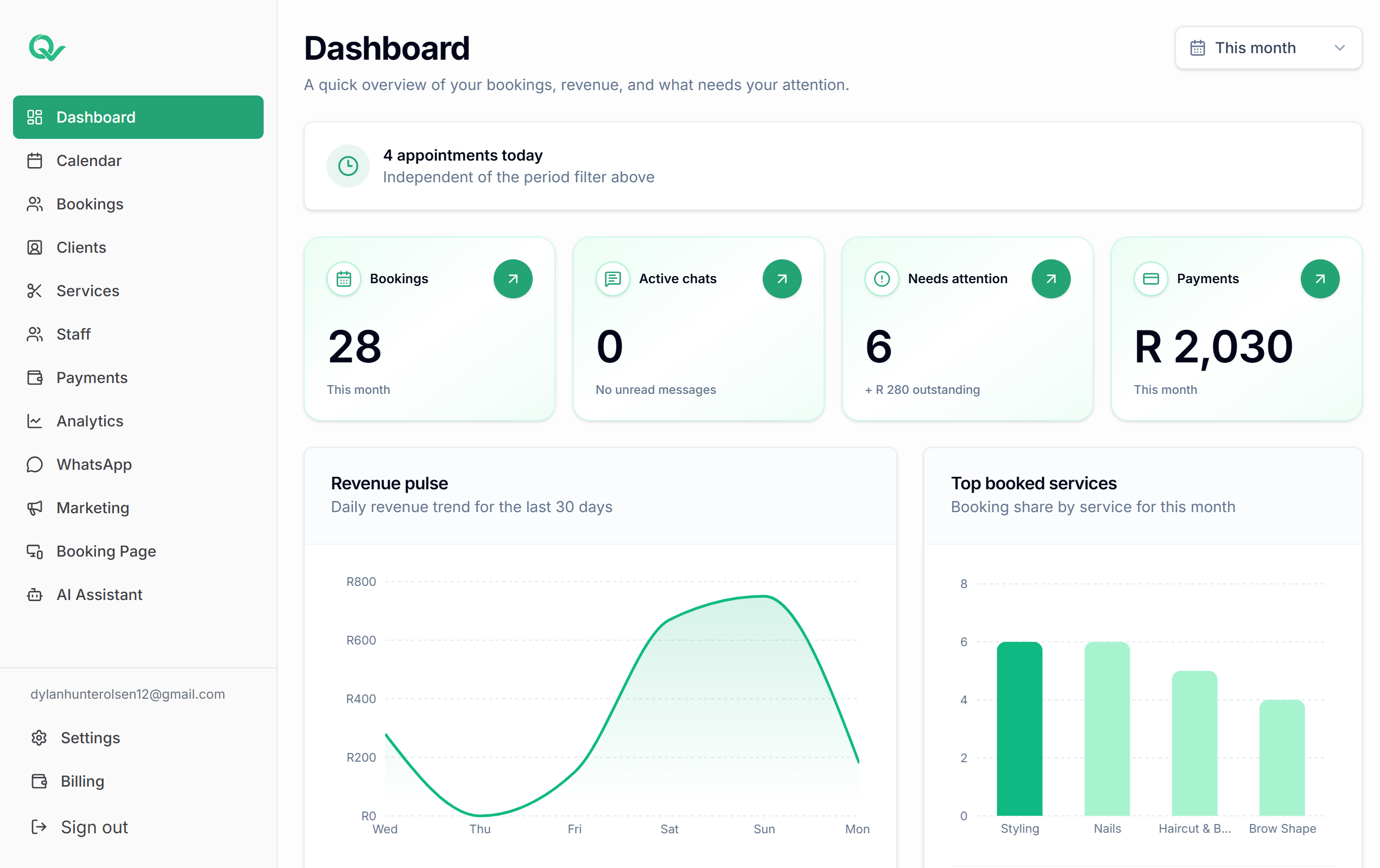Click the Clients contact icon in sidebar
Viewport: 1380px width, 868px height.
pos(35,248)
